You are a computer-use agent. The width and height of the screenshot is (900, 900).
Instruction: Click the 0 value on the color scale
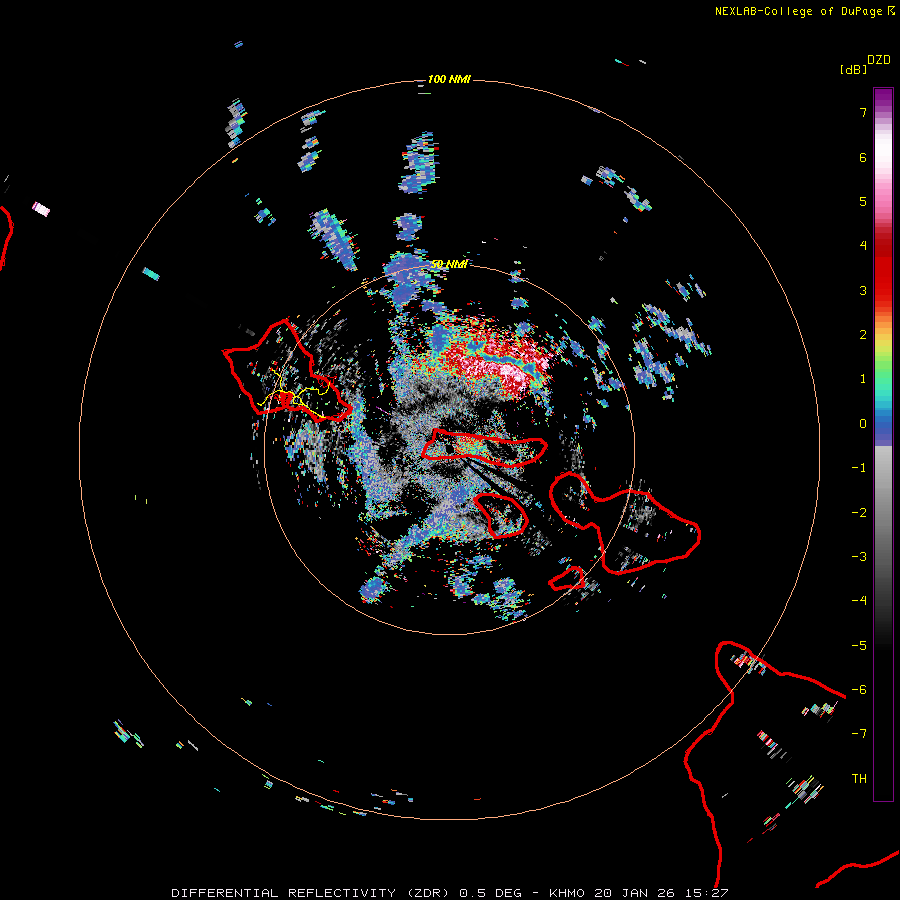(x=863, y=424)
